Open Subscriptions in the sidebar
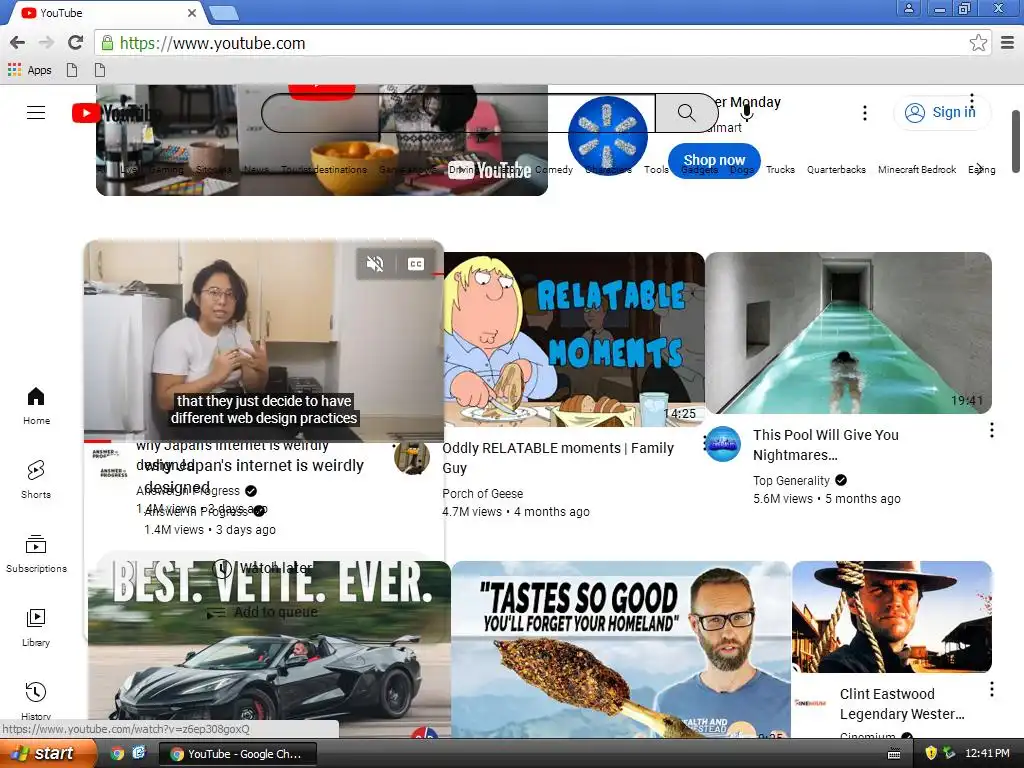 (36, 553)
